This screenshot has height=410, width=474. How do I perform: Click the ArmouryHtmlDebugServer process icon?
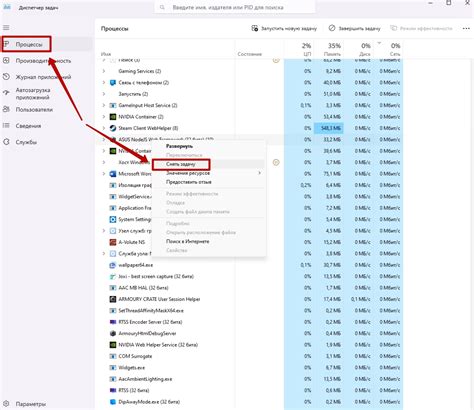pyautogui.click(x=113, y=333)
